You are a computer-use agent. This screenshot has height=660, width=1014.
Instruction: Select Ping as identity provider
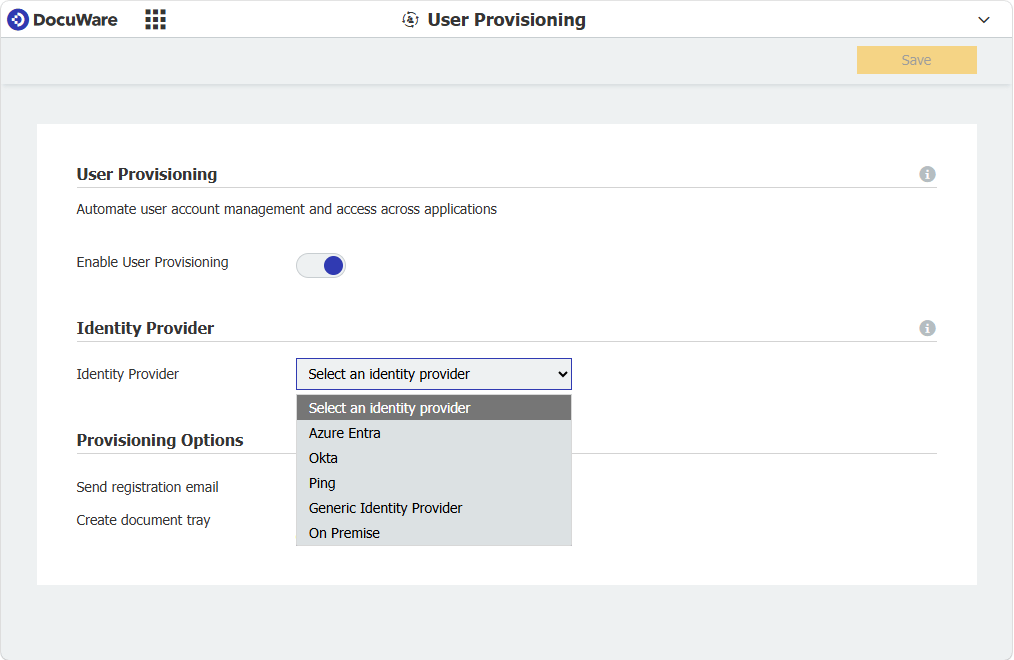[x=434, y=484]
